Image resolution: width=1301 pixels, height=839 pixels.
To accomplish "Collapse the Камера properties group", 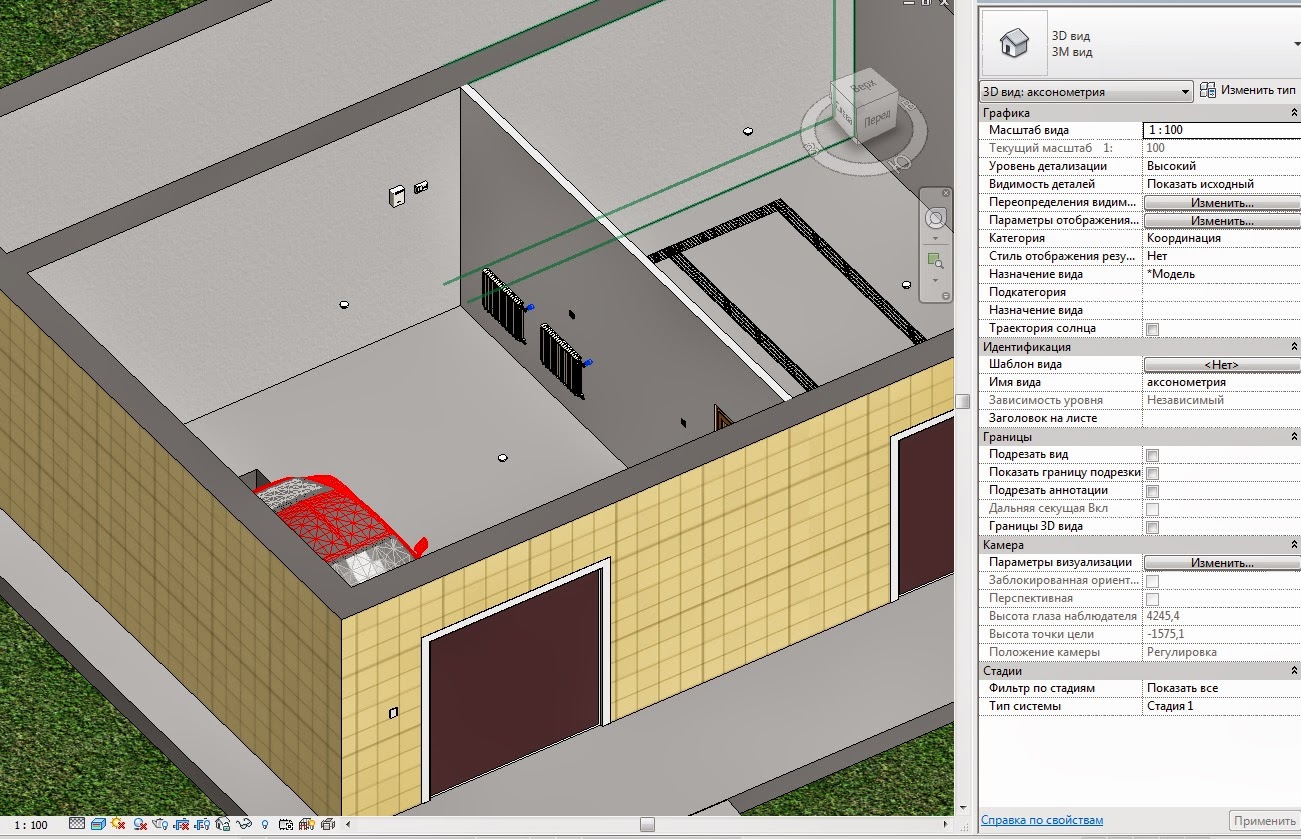I will tap(1294, 545).
